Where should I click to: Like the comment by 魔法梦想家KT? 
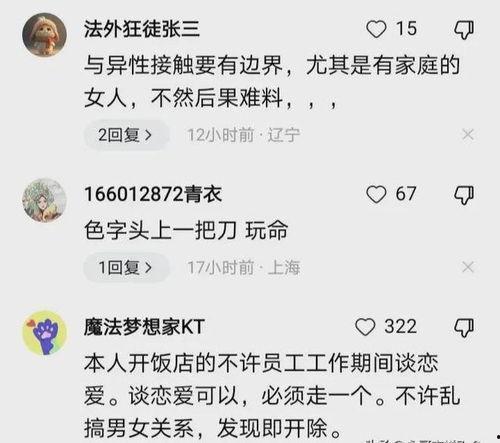click(365, 327)
